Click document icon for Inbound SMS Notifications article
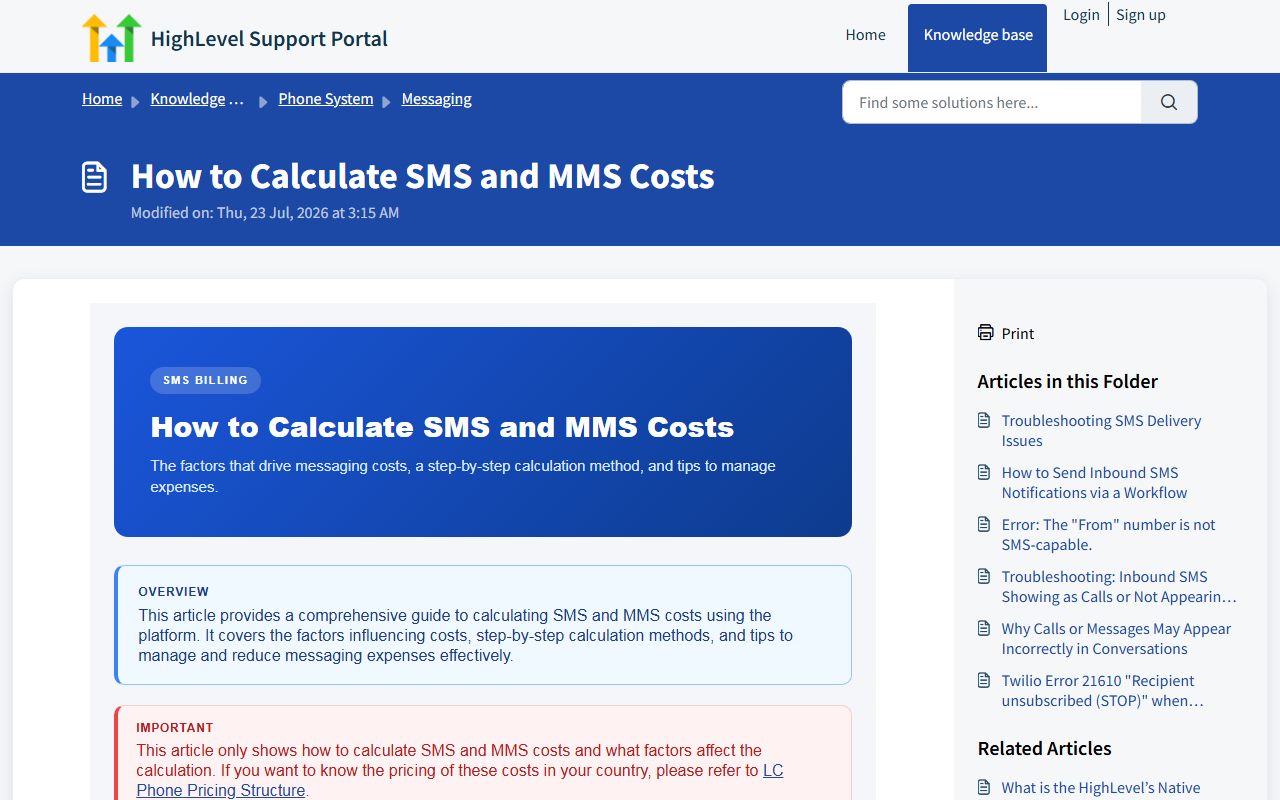Screen dimensions: 1280x800 click(984, 473)
